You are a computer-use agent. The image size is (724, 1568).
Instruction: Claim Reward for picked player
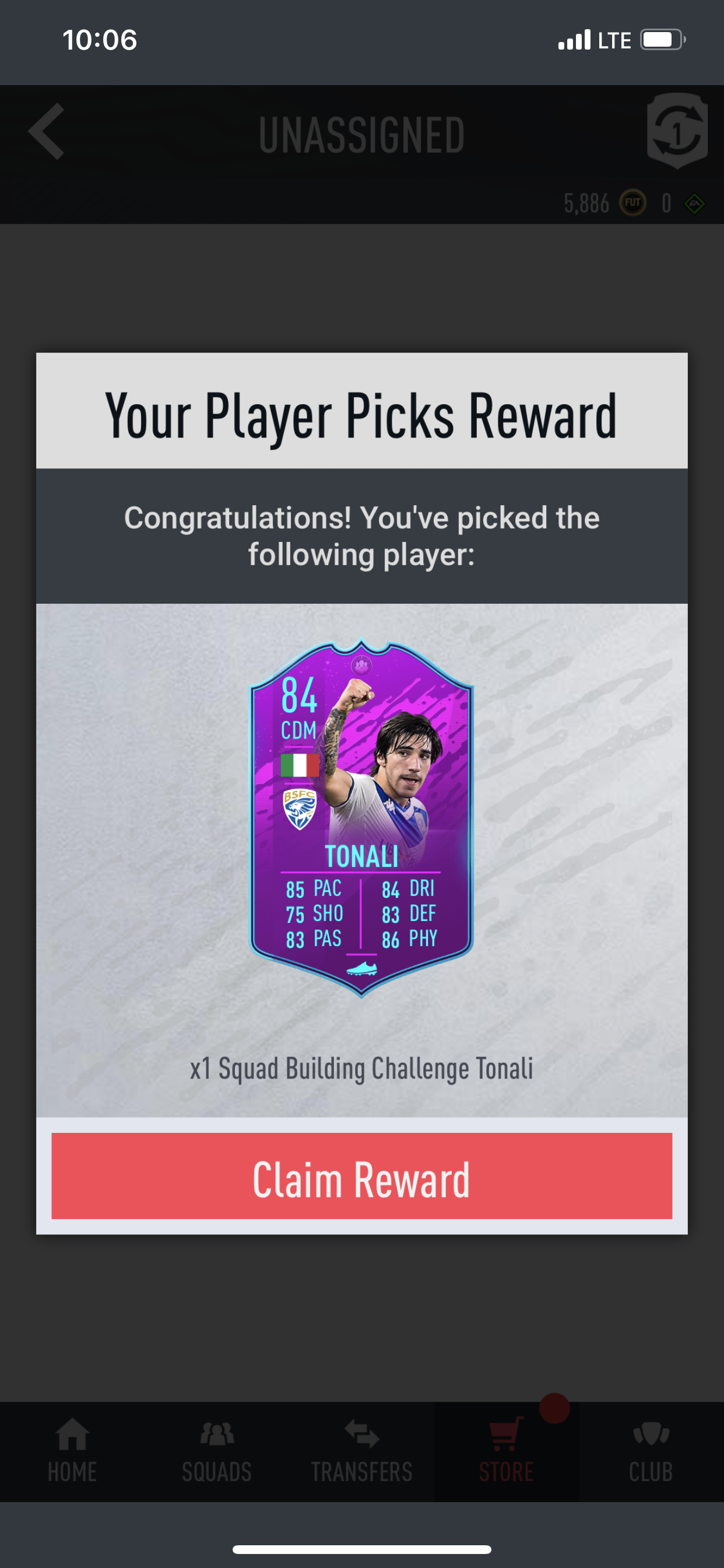[x=362, y=1175]
